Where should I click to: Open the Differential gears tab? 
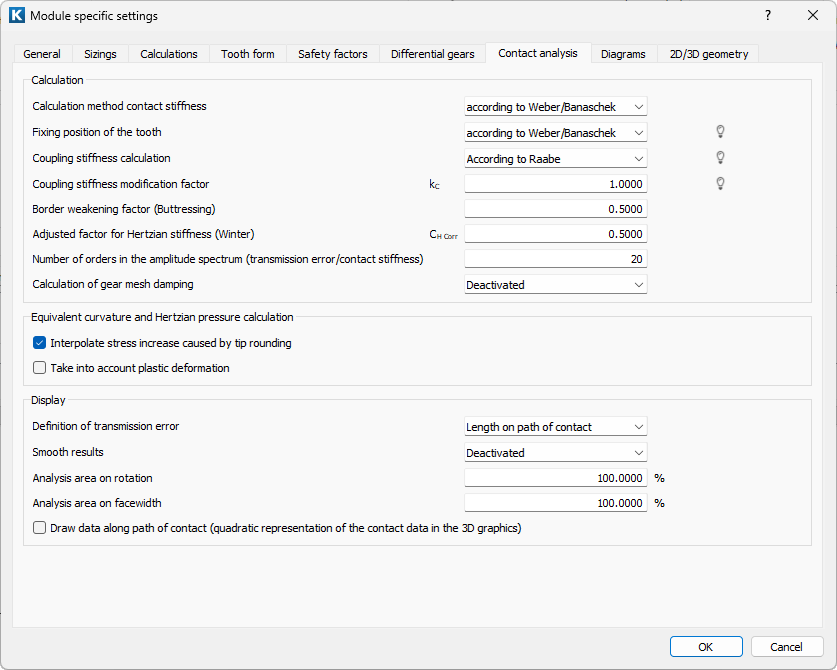(432, 54)
